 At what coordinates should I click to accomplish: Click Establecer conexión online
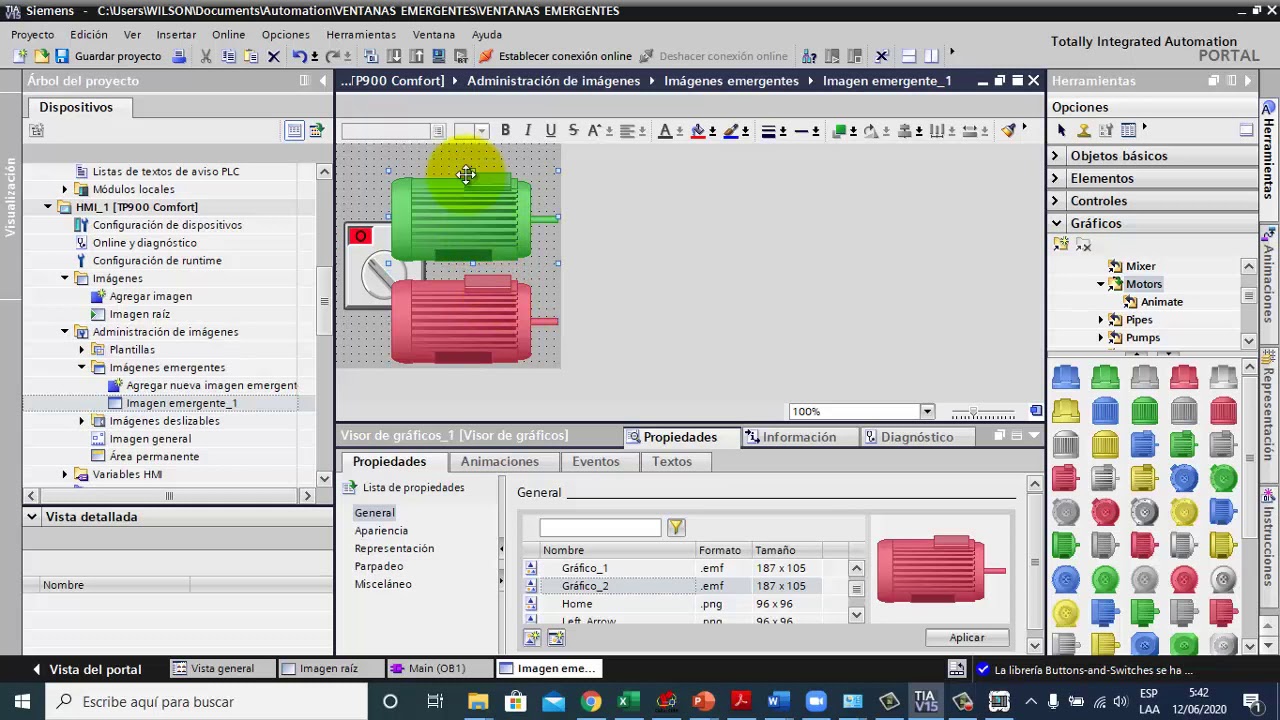(x=556, y=56)
